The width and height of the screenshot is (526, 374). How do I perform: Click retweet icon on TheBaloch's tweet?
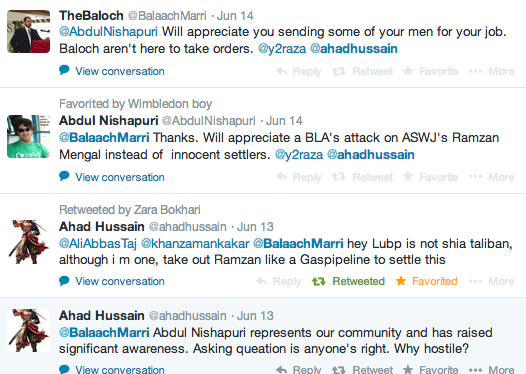click(338, 71)
